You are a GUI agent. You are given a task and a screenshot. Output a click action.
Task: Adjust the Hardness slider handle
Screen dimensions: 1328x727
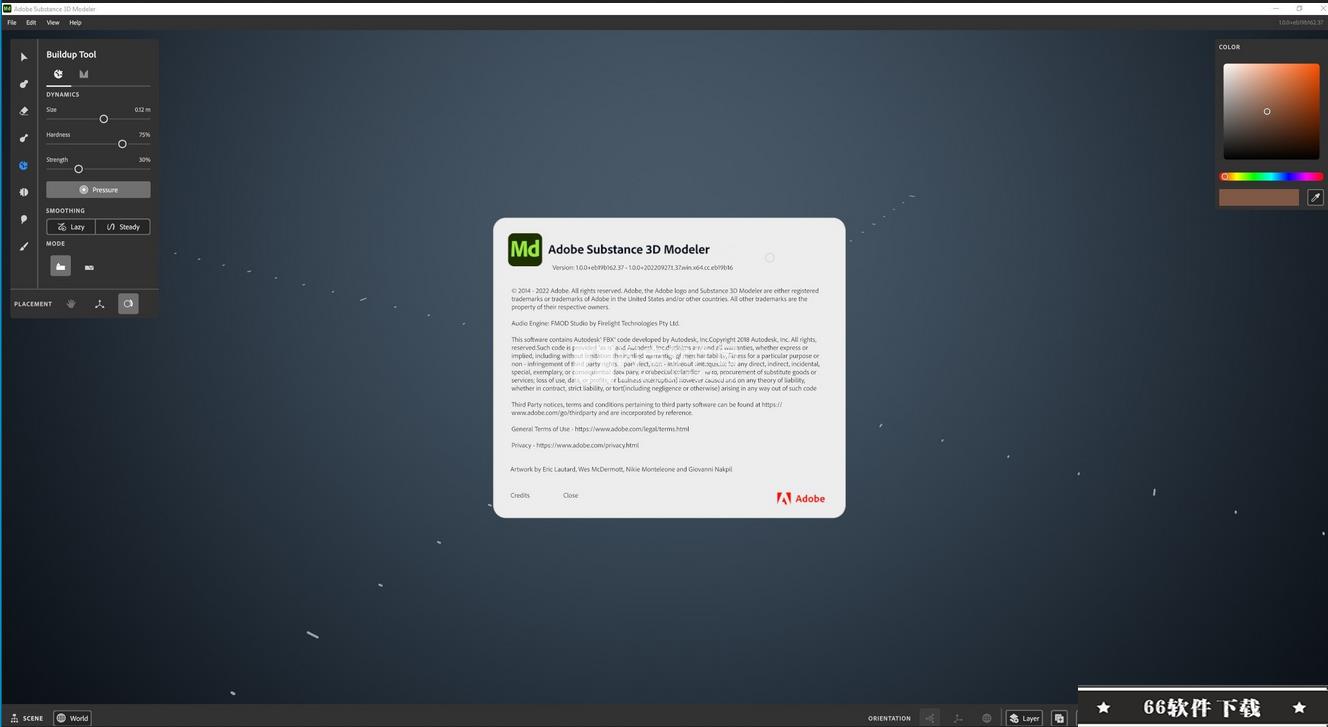coord(122,144)
